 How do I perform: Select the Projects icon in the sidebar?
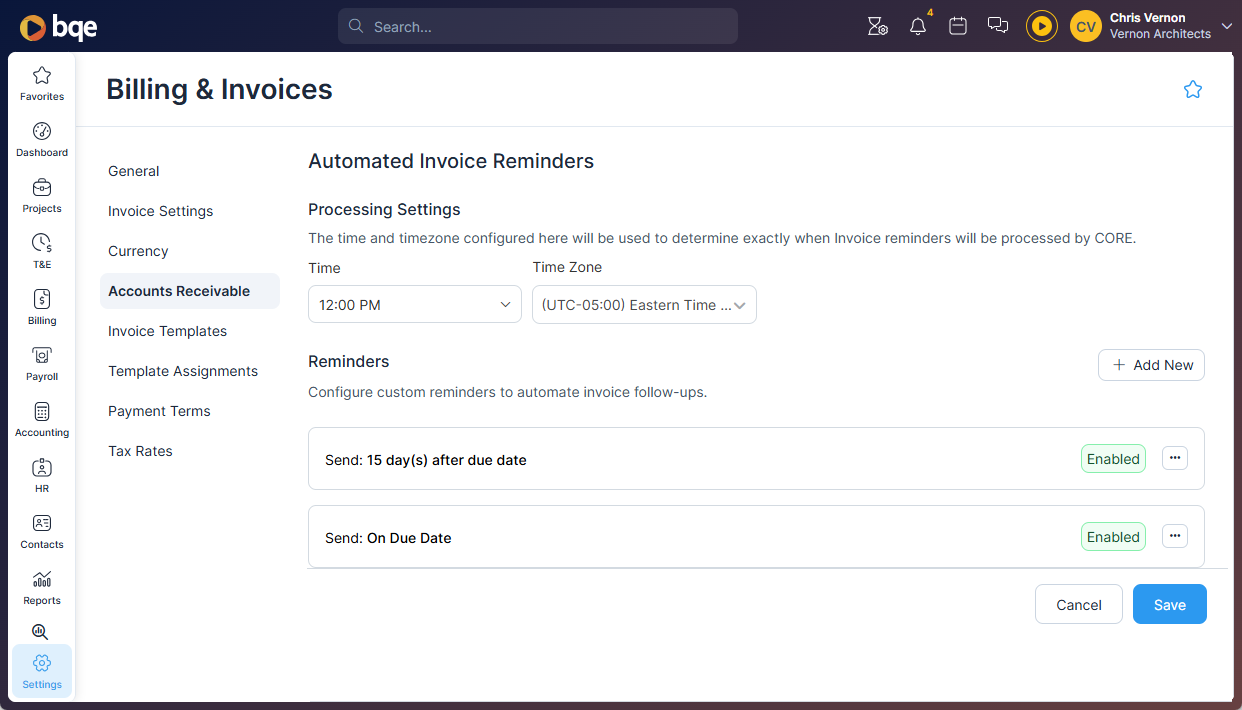tap(41, 194)
